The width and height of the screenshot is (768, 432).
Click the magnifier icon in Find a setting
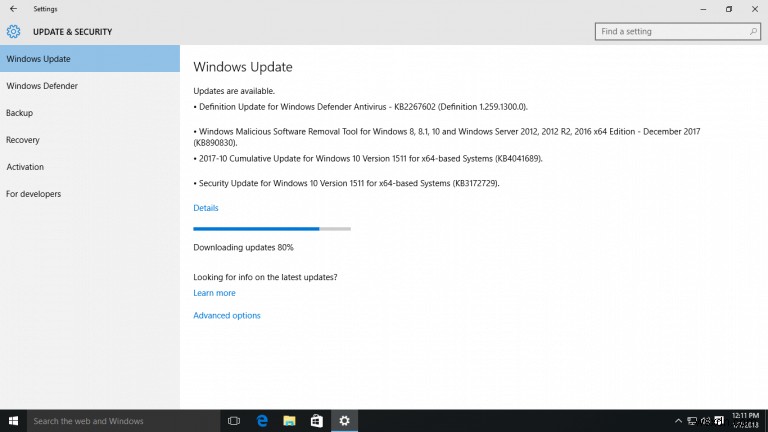[x=753, y=31]
